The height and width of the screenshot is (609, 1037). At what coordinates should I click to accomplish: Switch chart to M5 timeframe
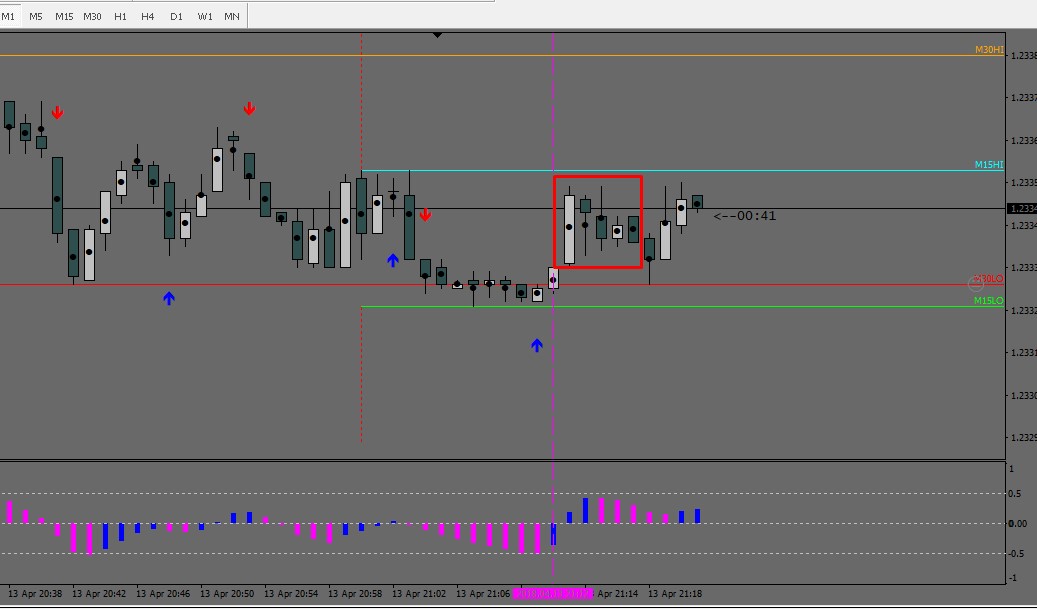point(36,17)
